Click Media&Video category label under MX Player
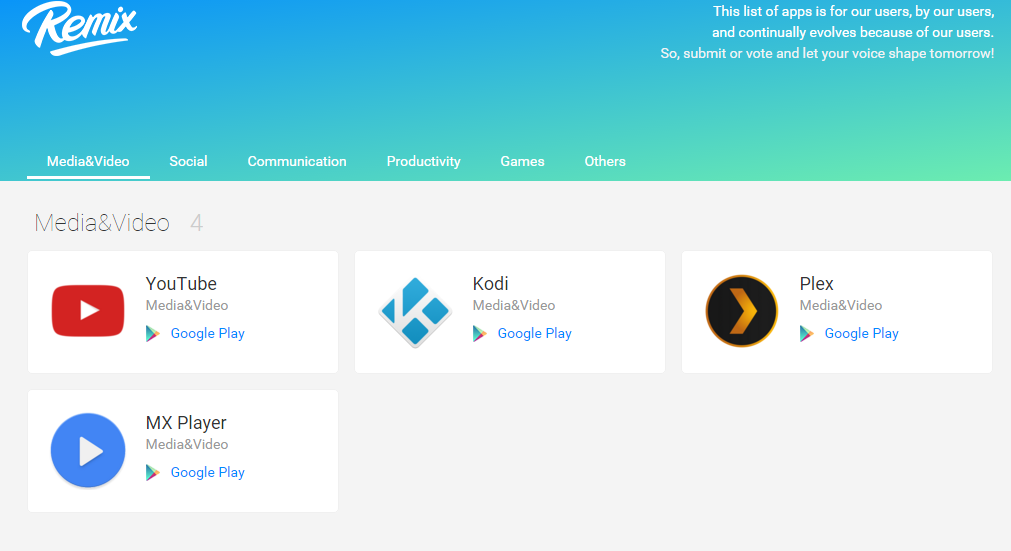The height and width of the screenshot is (551, 1011). pyautogui.click(x=187, y=445)
